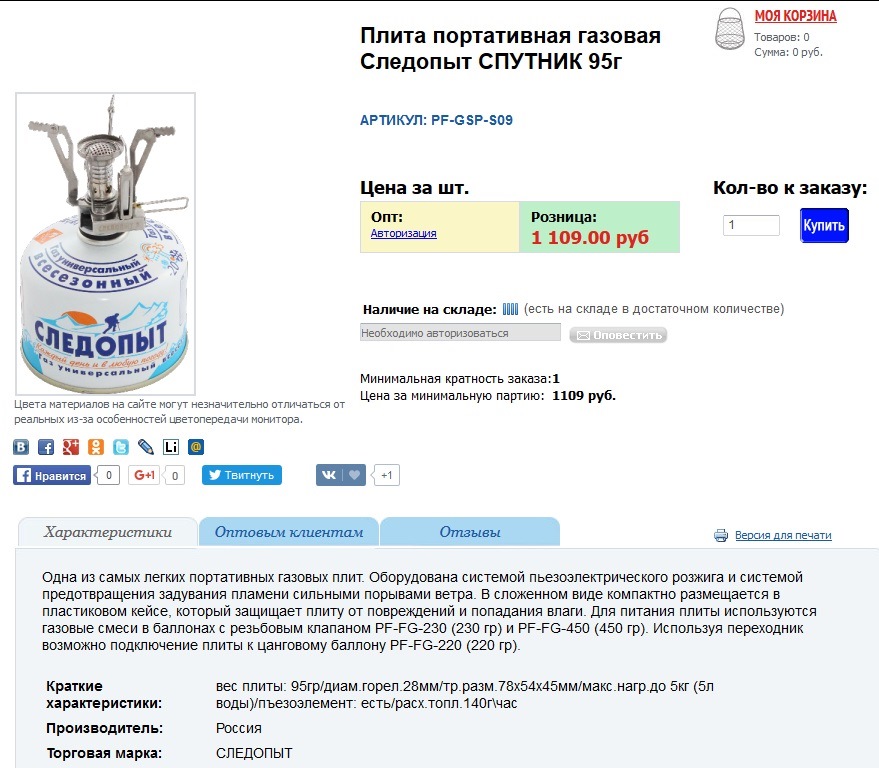879x768 pixels.
Task: Click the Твитнуть button
Action: click(x=242, y=475)
